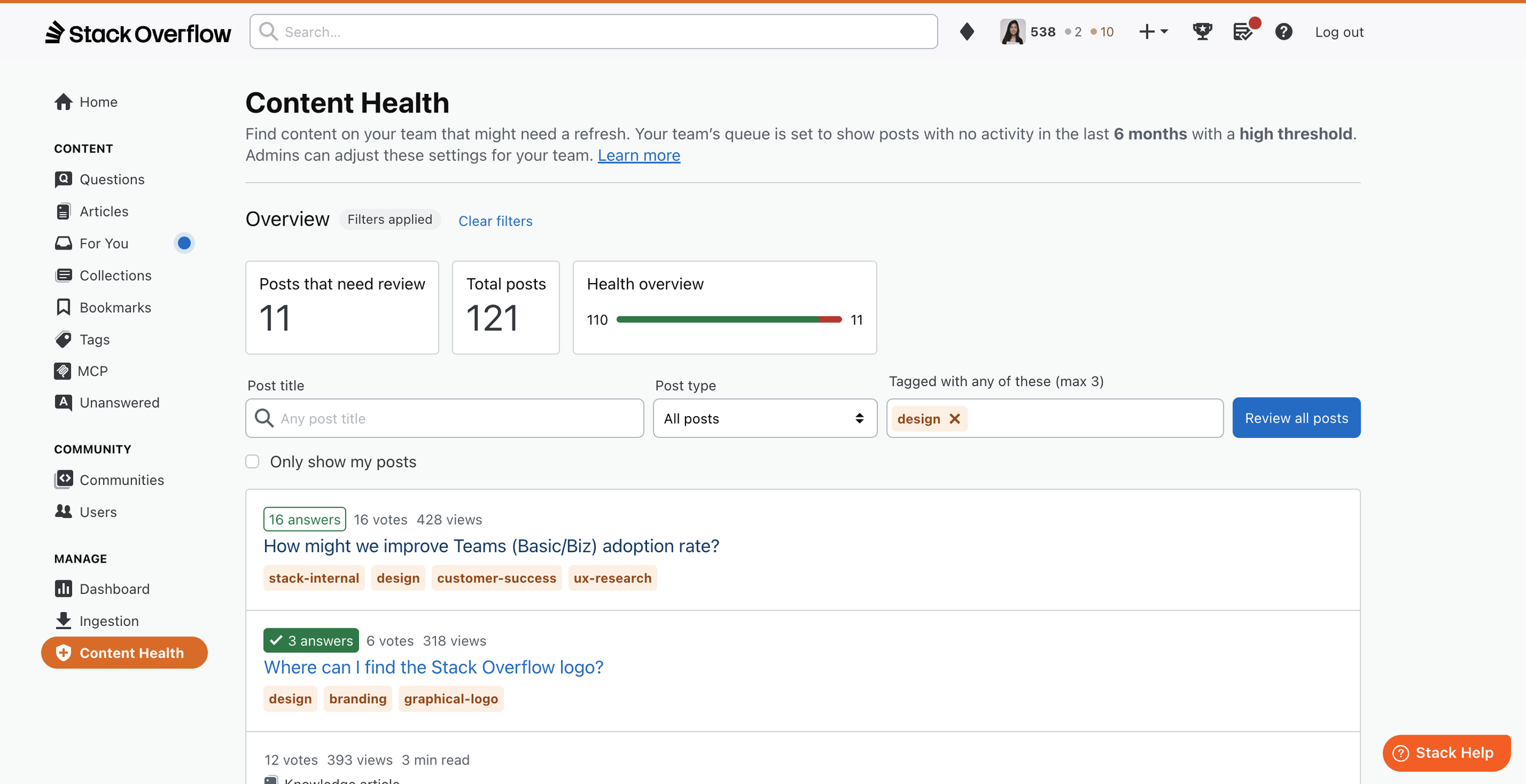Click the graphical-logo tag
The image size is (1526, 784).
point(451,699)
